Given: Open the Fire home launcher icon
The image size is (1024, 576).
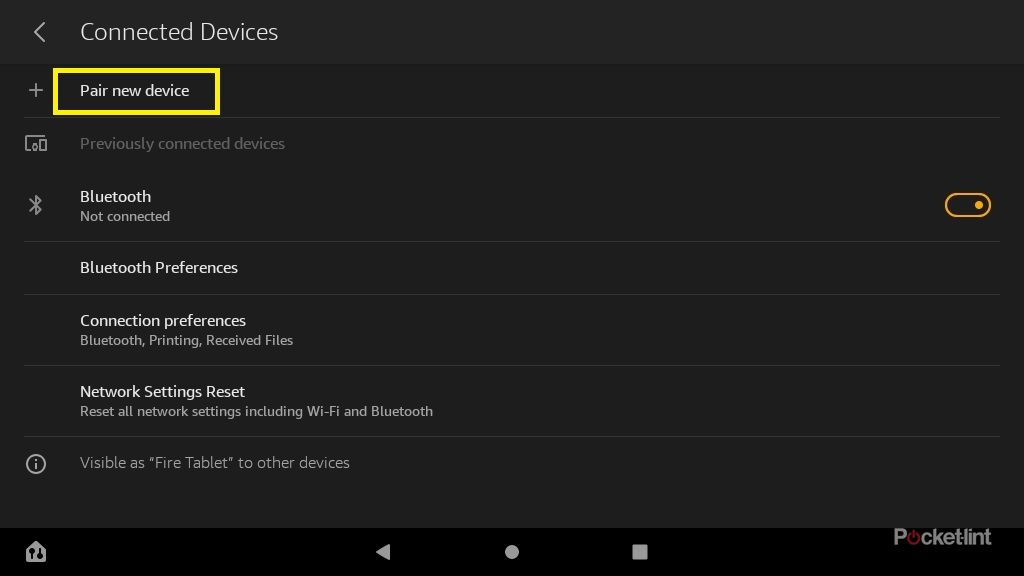Looking at the screenshot, I should click(x=36, y=551).
